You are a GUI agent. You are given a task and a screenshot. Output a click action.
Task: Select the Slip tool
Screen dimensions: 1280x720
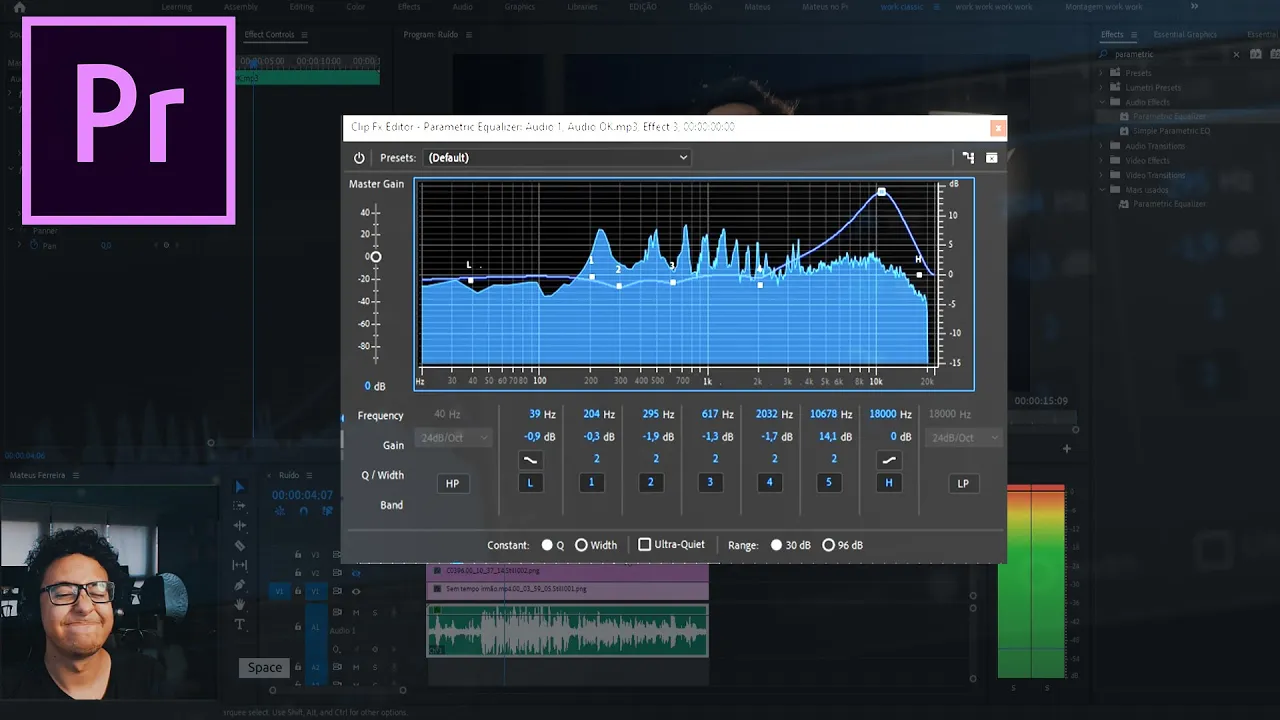(x=239, y=565)
